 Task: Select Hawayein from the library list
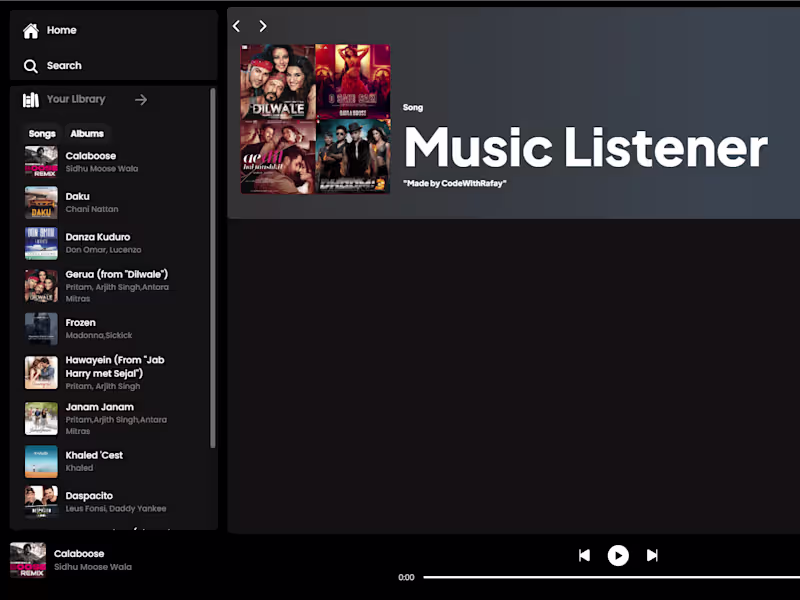[x=110, y=372]
